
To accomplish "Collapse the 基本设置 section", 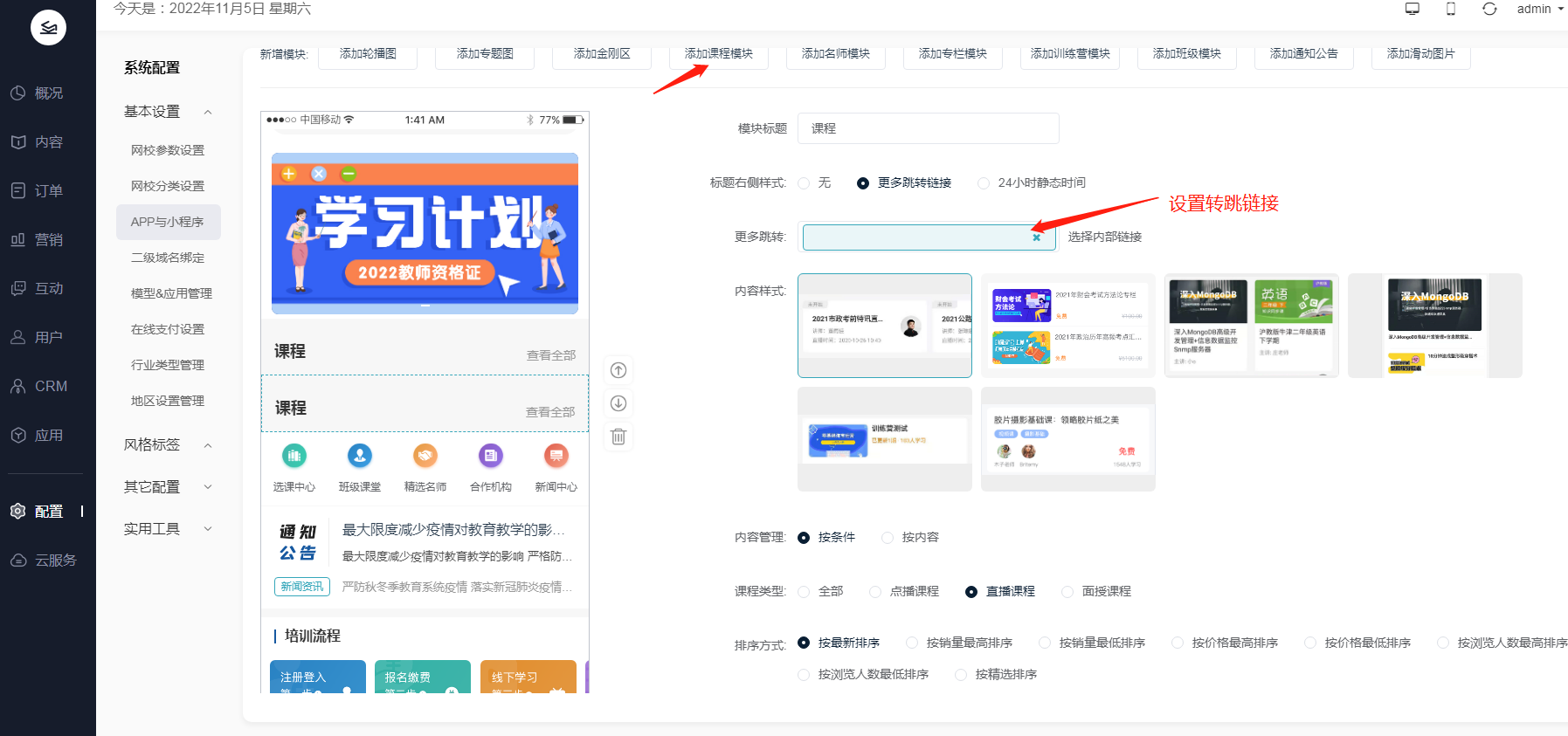I will [208, 112].
